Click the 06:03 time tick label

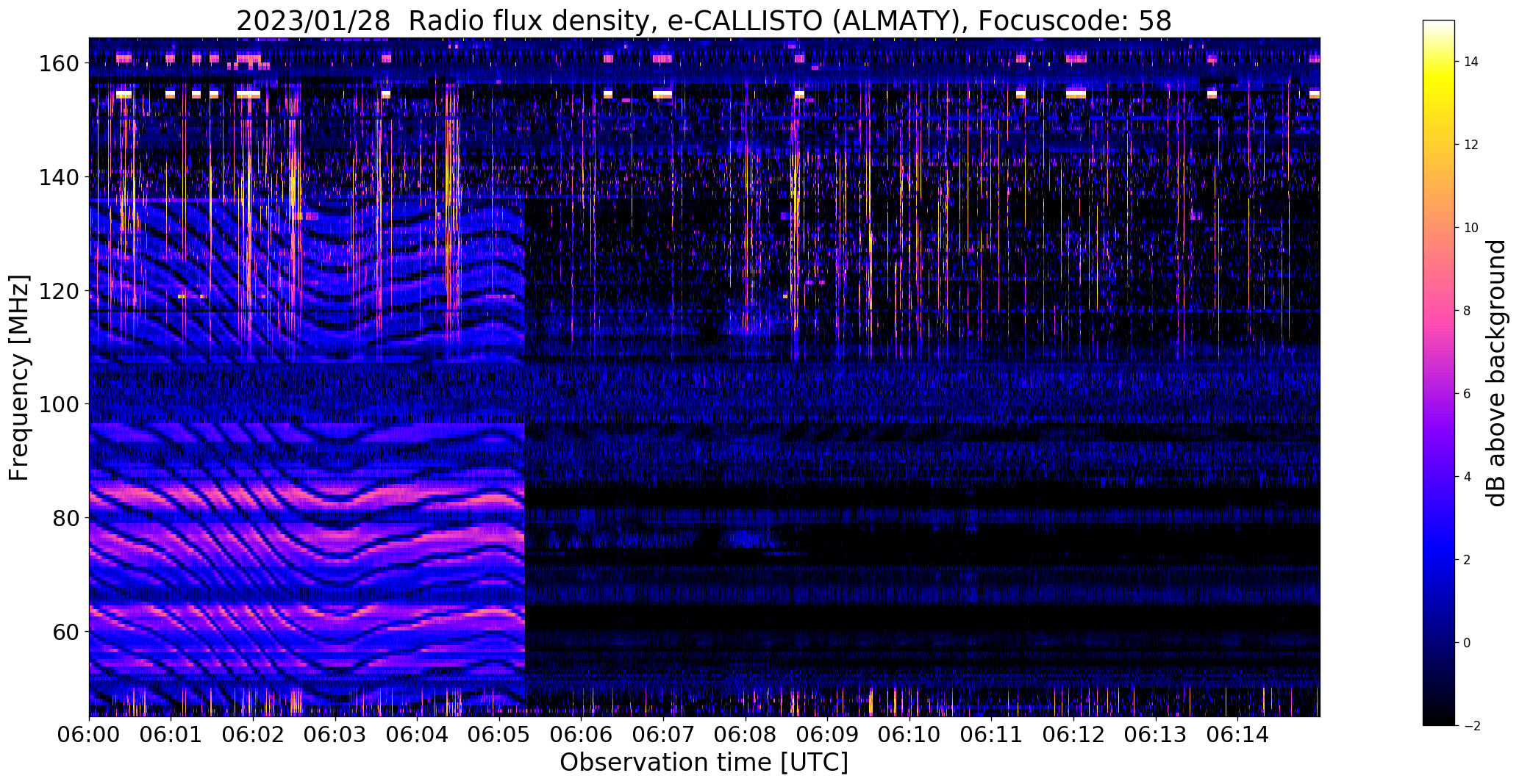point(335,735)
